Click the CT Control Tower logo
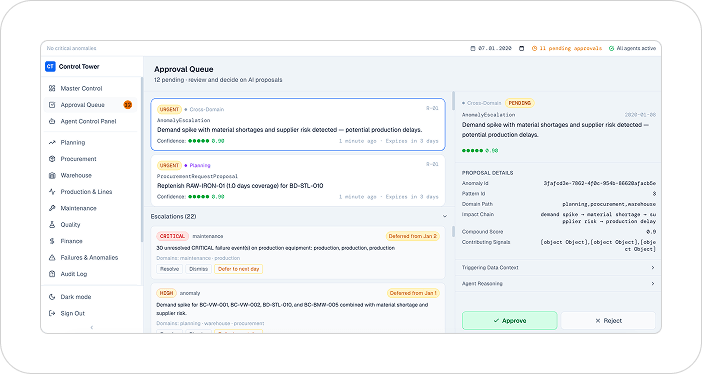 (x=50, y=66)
